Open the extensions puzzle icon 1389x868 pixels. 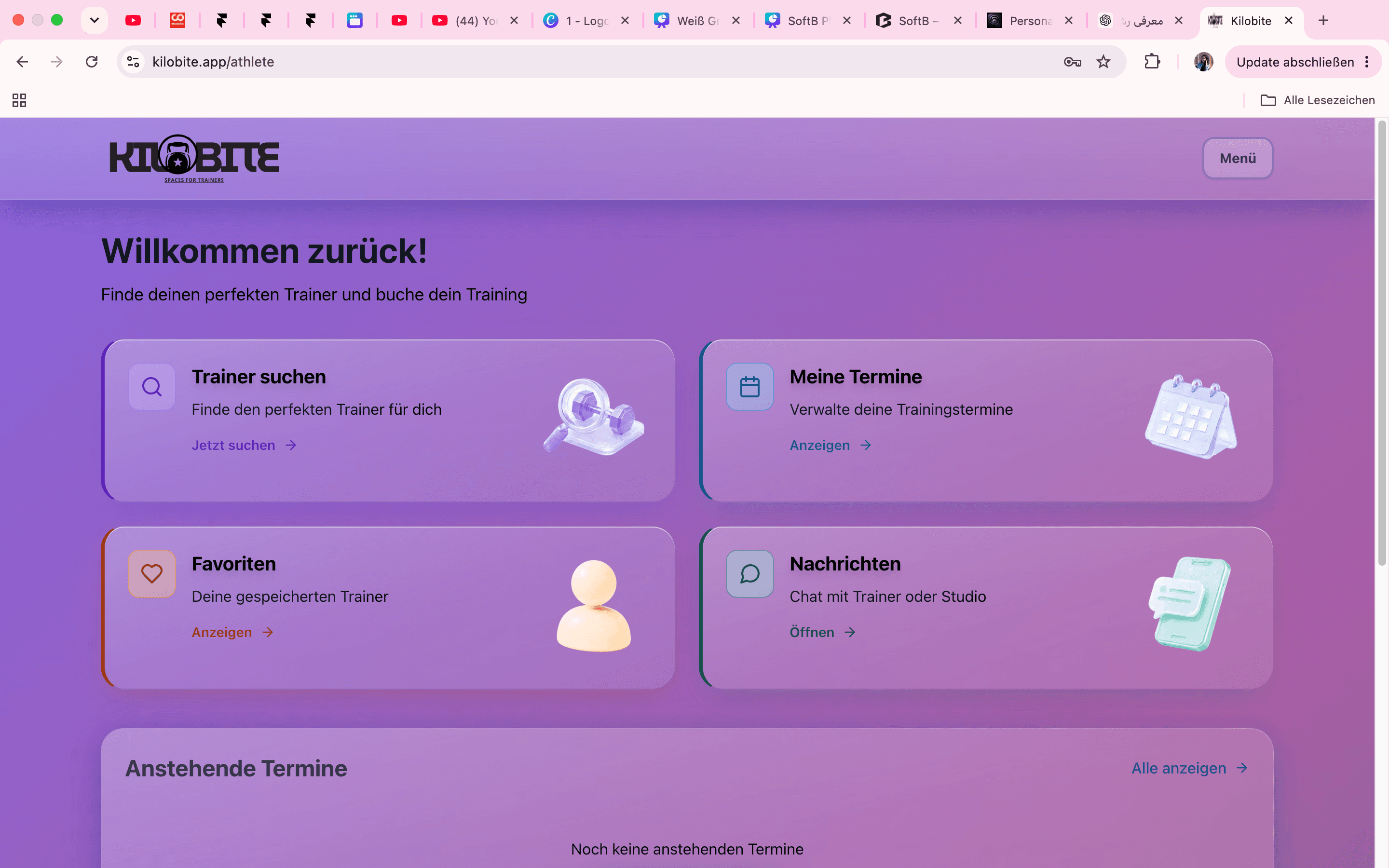[x=1152, y=61]
